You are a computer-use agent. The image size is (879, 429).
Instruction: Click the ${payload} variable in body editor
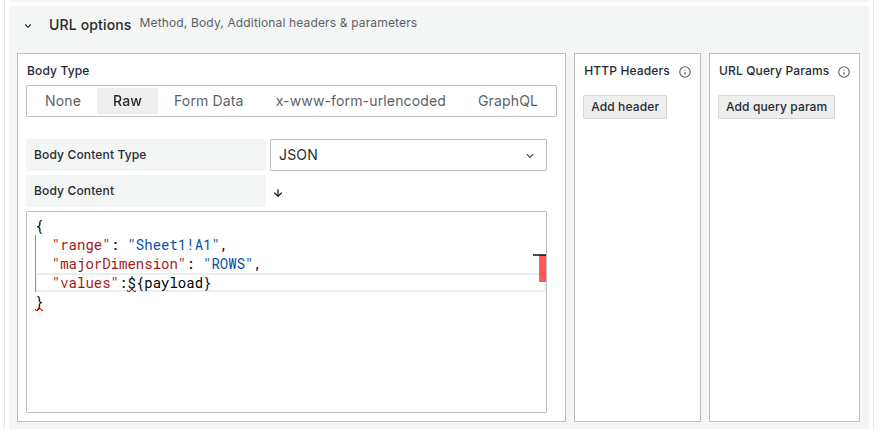[174, 283]
